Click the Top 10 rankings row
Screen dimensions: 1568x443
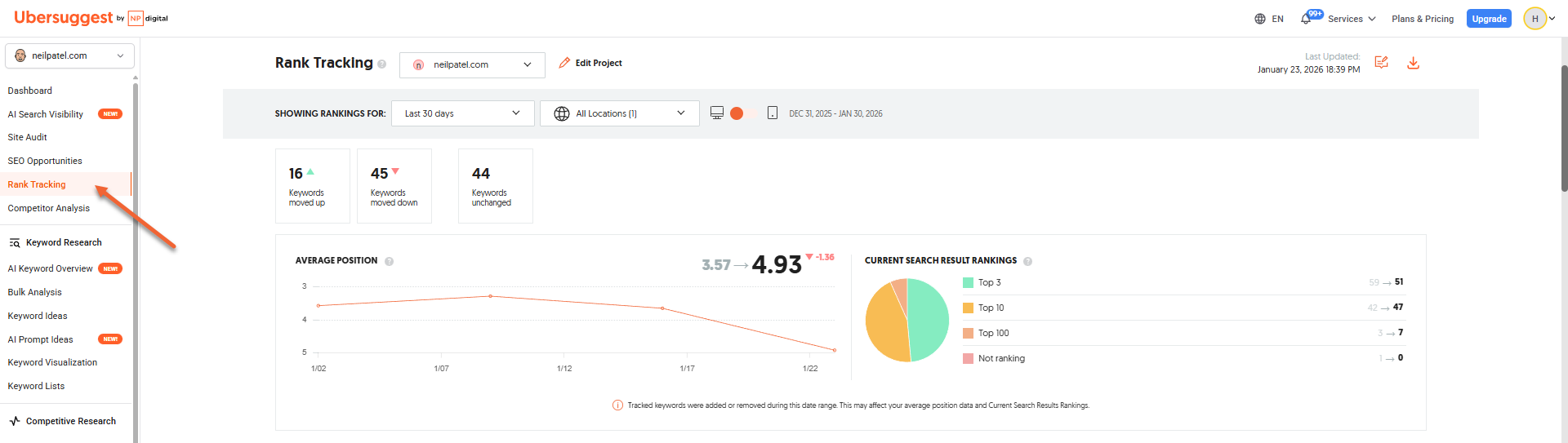tap(1183, 308)
